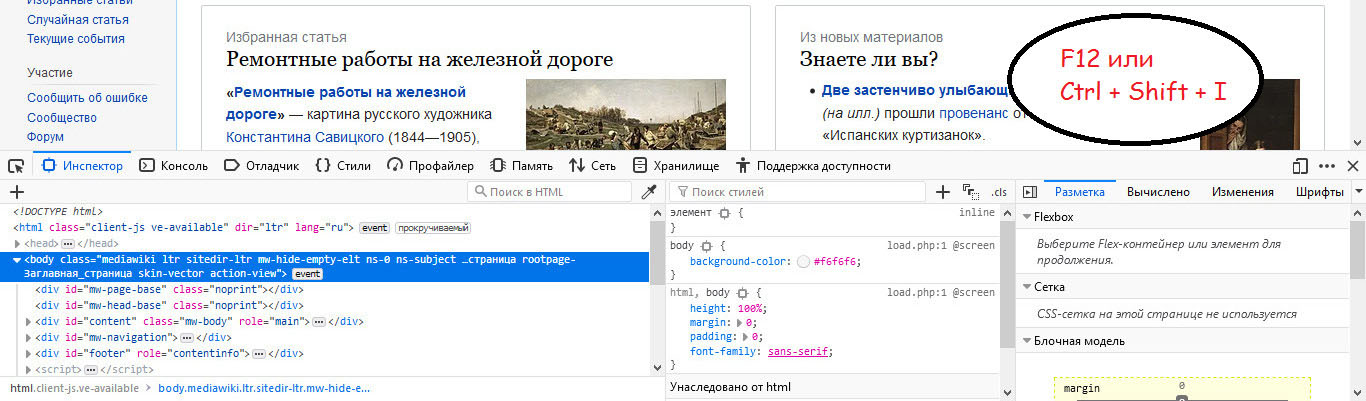Pick a page color with eyedropper

(649, 192)
